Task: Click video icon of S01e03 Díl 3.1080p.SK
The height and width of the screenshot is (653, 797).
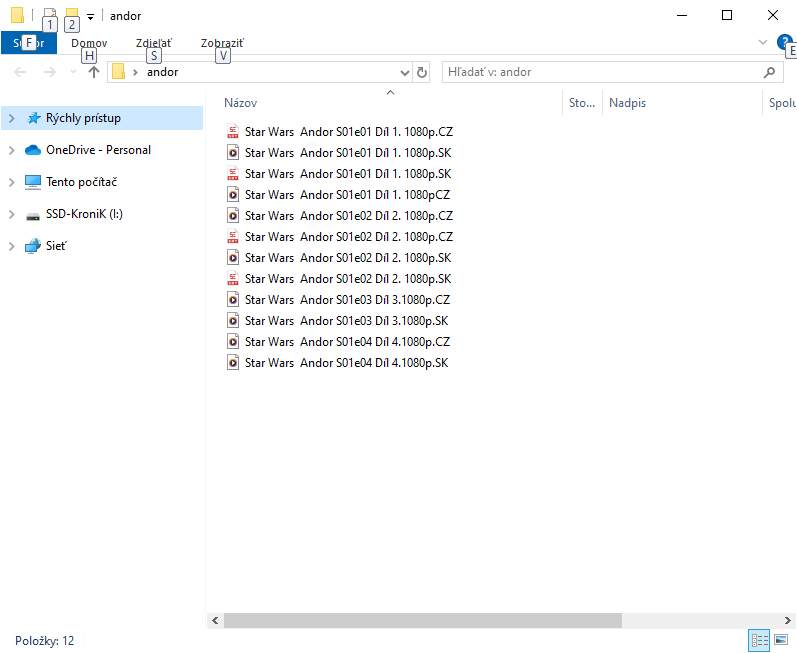Action: pyautogui.click(x=233, y=321)
